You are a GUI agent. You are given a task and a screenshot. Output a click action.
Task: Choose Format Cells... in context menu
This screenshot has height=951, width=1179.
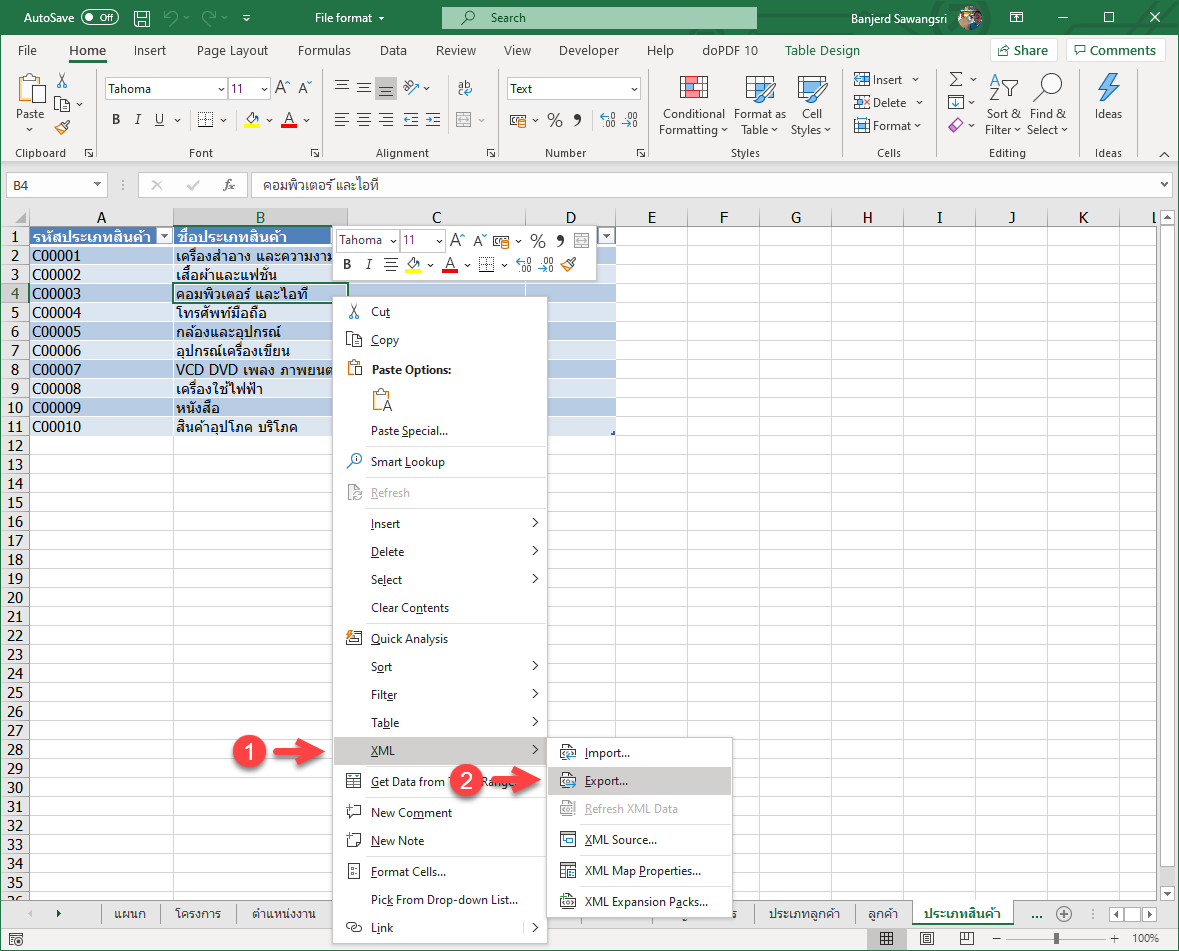click(440, 871)
